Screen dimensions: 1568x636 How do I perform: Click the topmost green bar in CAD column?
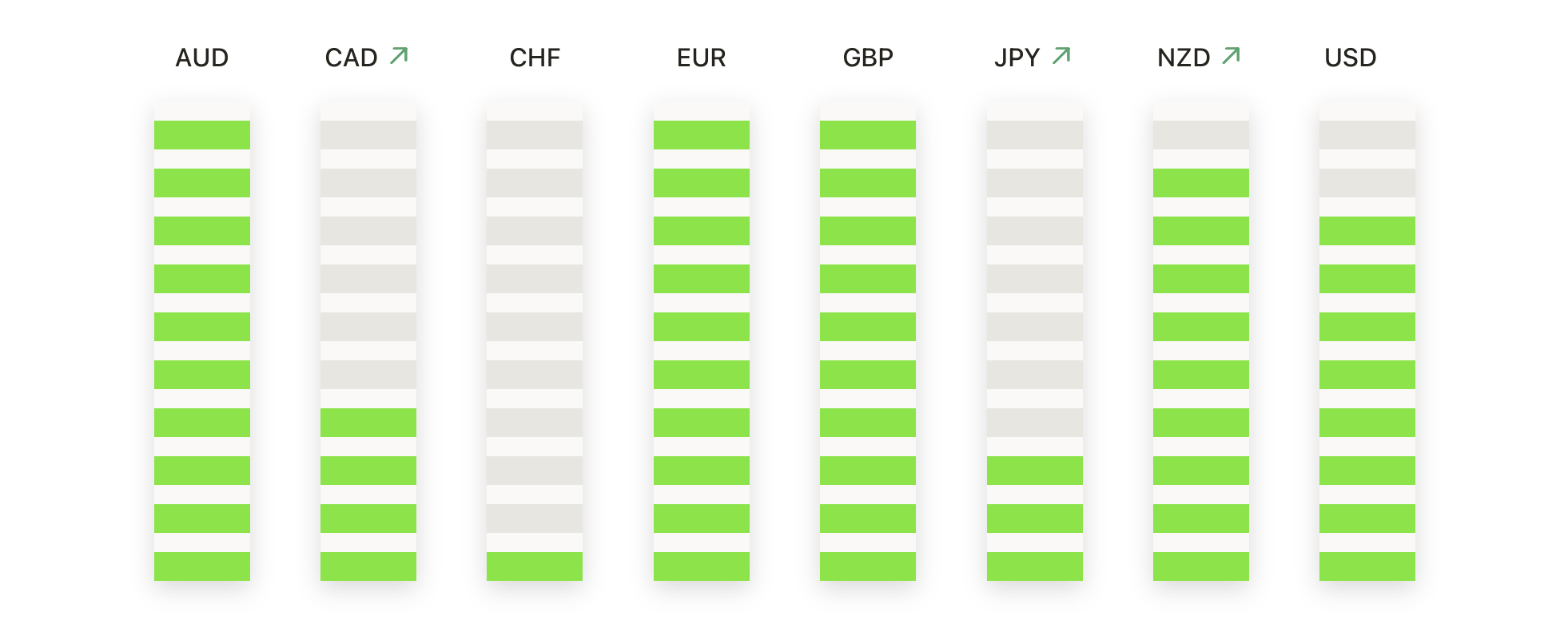click(x=368, y=423)
